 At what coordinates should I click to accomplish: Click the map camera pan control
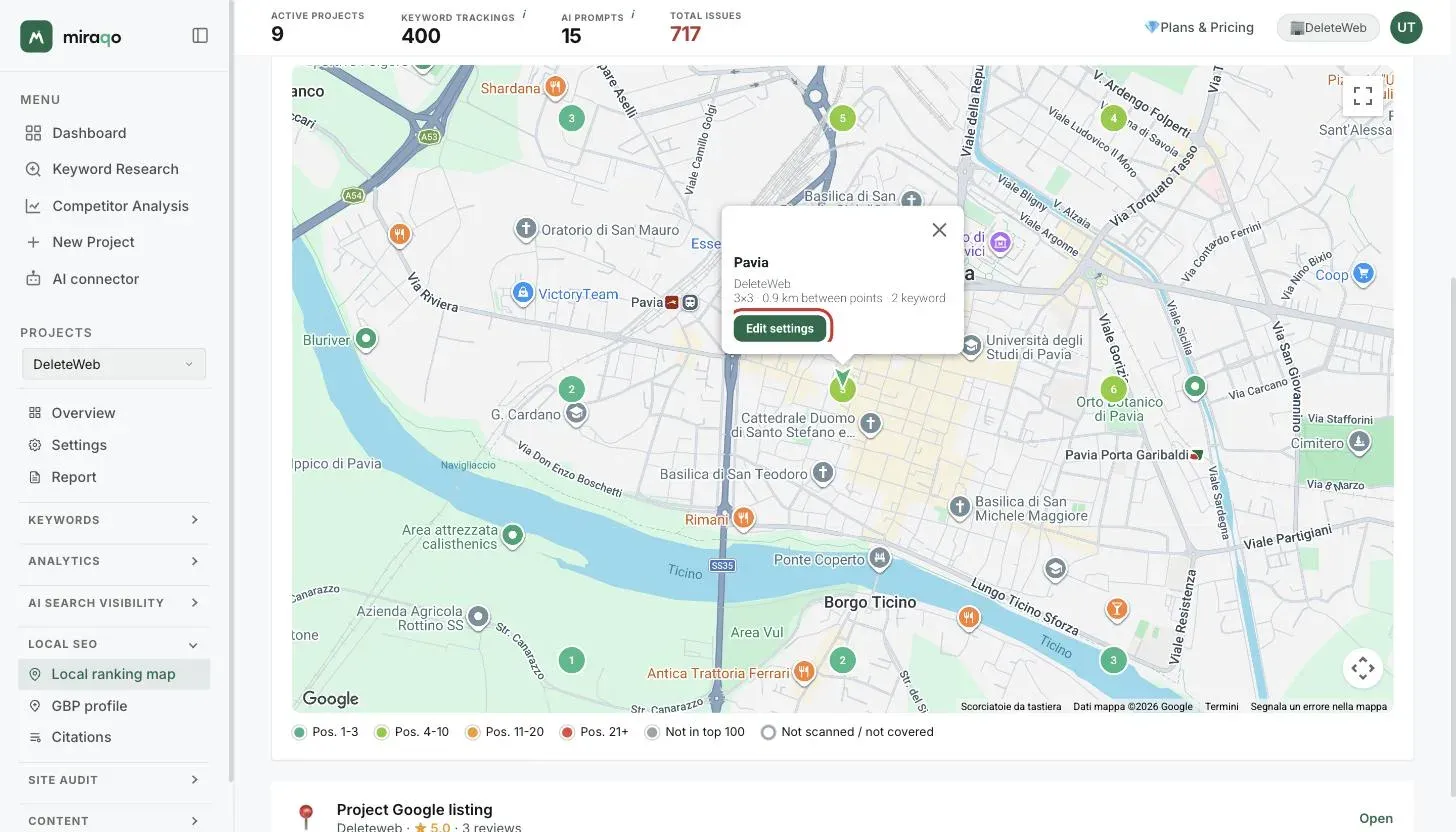point(1362,668)
